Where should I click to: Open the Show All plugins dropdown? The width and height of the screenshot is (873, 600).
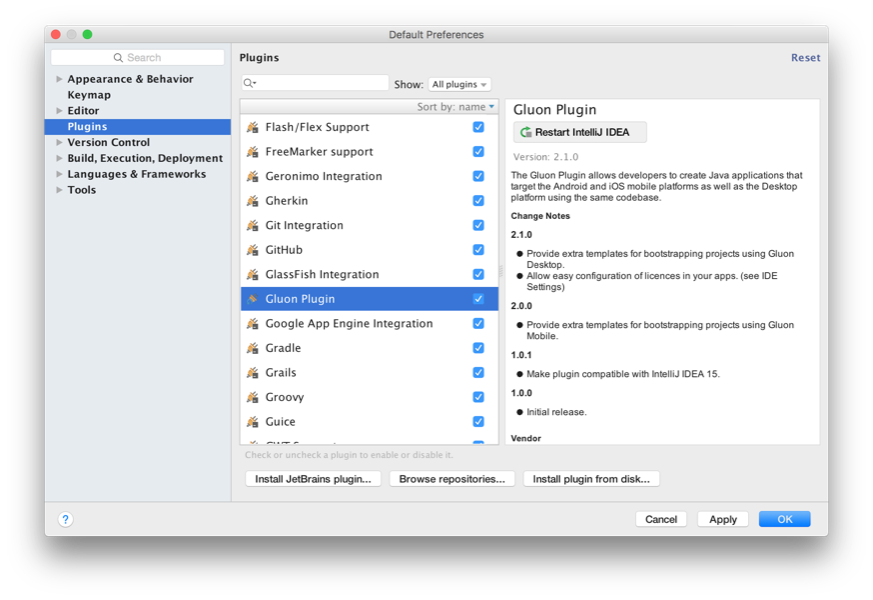click(x=459, y=84)
